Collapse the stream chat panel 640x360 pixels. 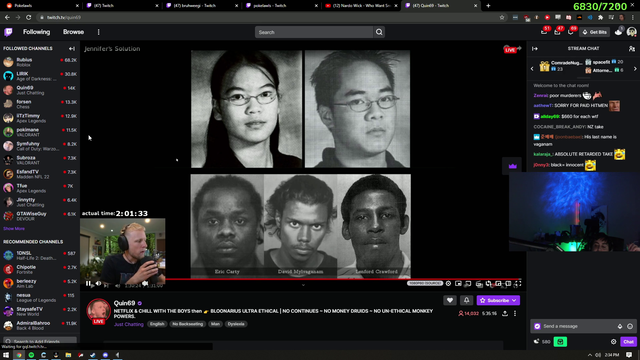(535, 49)
